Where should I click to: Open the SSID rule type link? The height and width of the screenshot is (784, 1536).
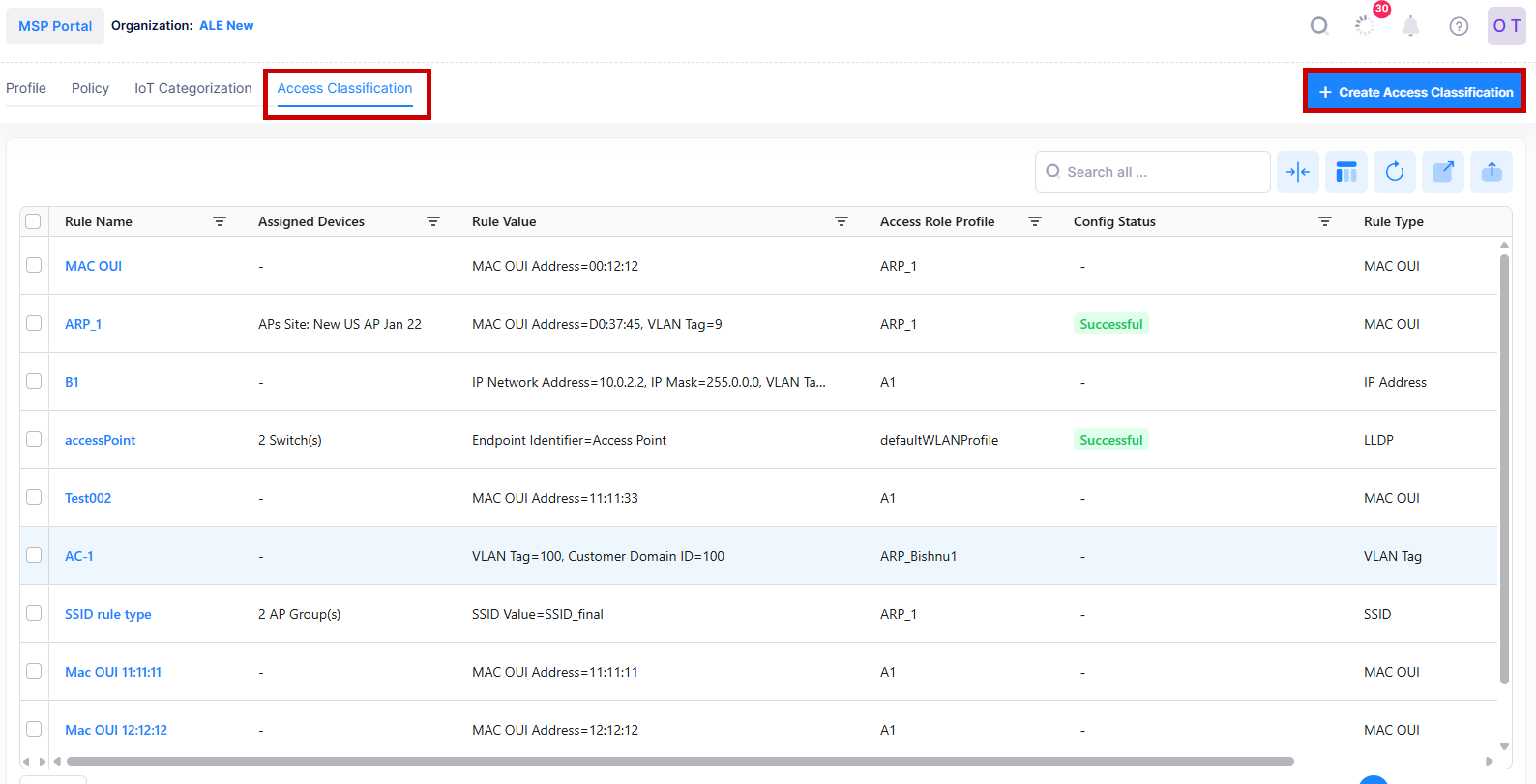(108, 614)
